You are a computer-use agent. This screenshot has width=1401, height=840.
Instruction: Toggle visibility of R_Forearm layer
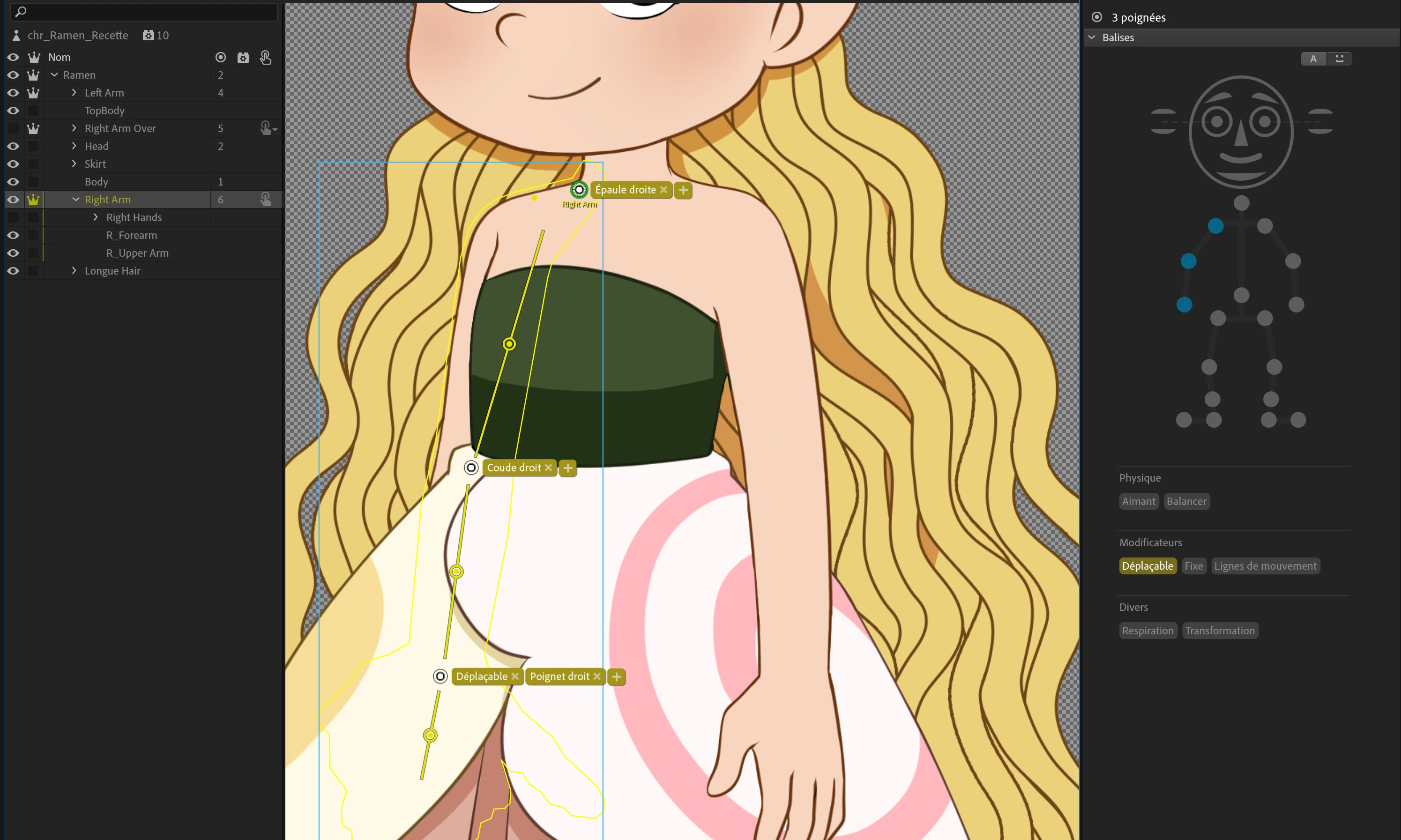click(x=13, y=236)
